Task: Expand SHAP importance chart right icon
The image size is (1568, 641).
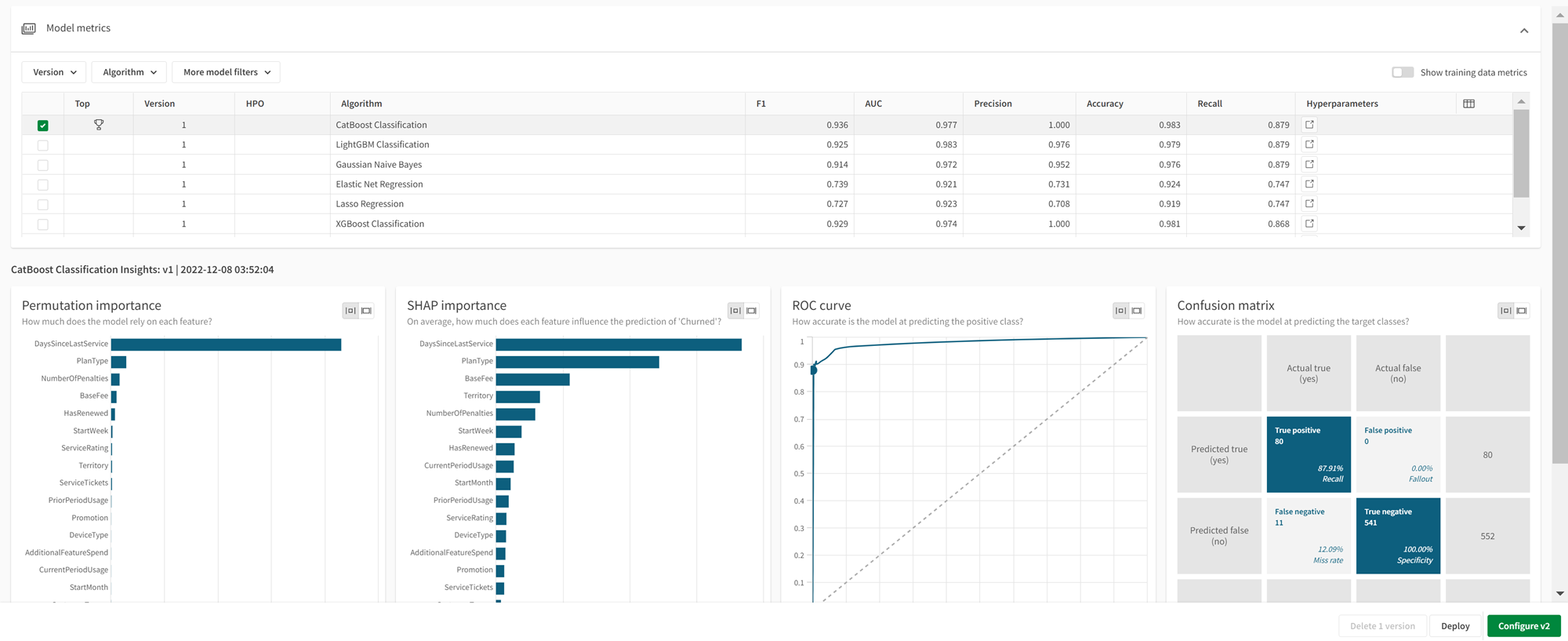Action: [751, 311]
